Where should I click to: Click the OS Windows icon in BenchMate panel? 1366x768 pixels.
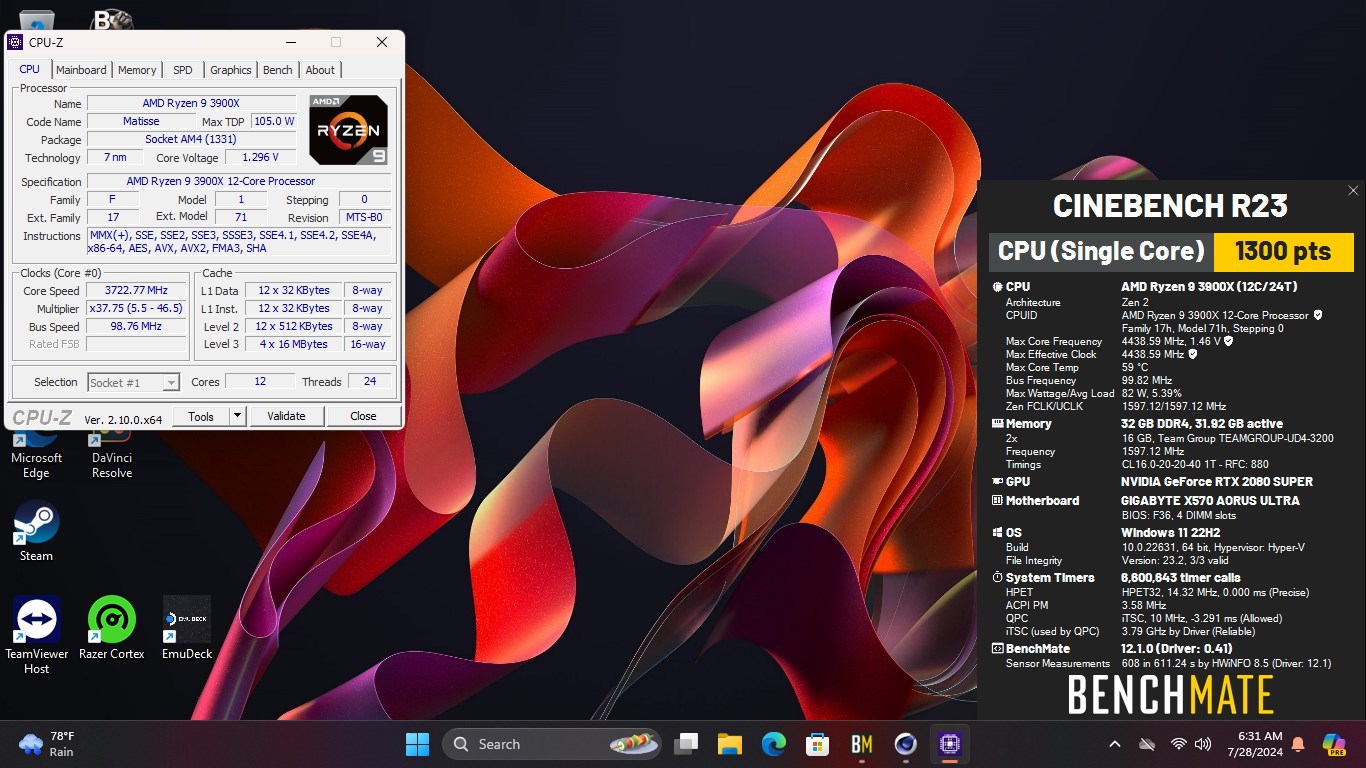[997, 533]
